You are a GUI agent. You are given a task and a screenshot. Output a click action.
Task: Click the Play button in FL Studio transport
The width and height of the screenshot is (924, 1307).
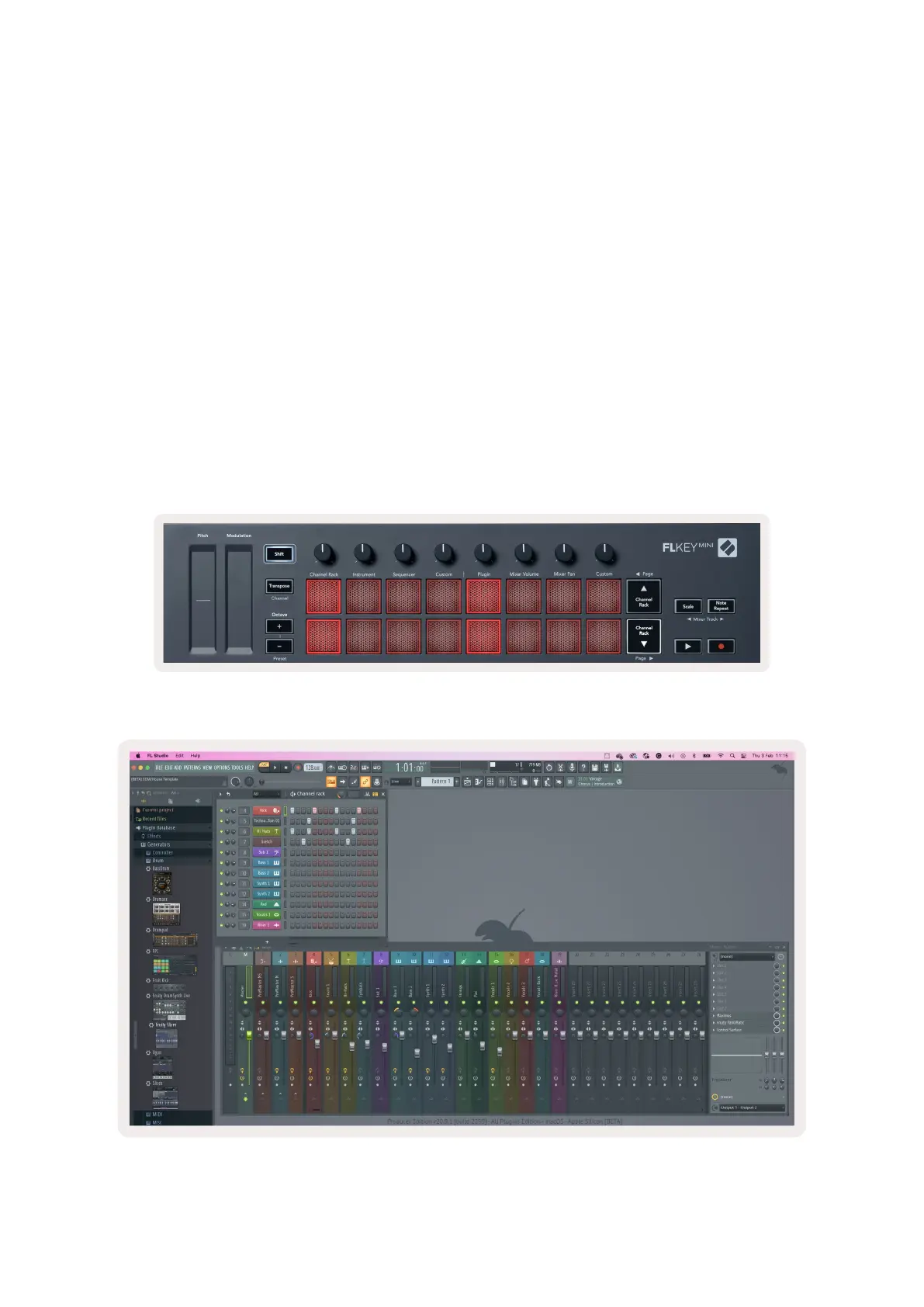[275, 767]
